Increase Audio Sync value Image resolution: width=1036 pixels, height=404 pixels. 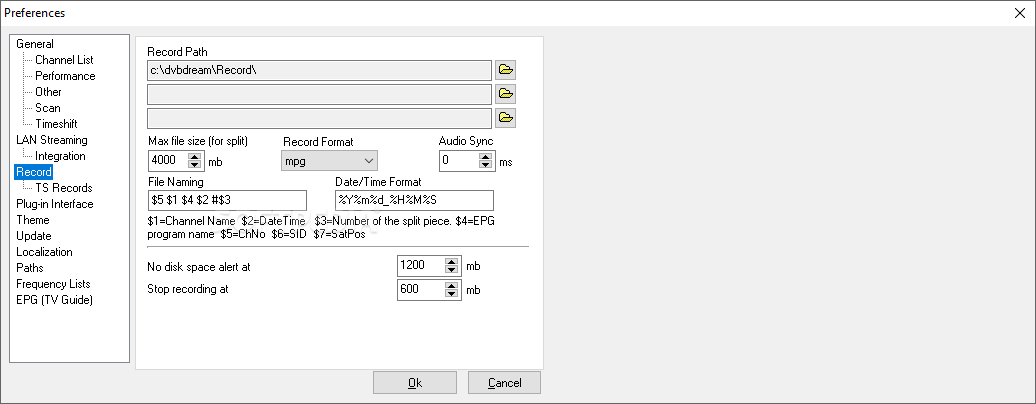(486, 157)
